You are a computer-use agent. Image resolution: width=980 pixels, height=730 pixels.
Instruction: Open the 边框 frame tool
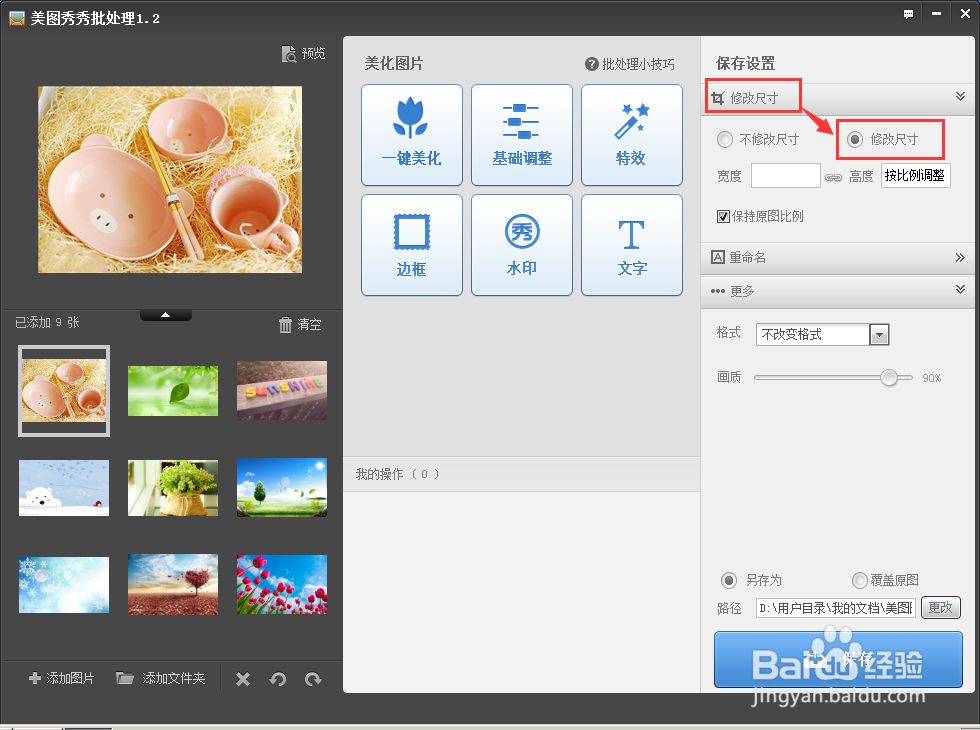(411, 245)
